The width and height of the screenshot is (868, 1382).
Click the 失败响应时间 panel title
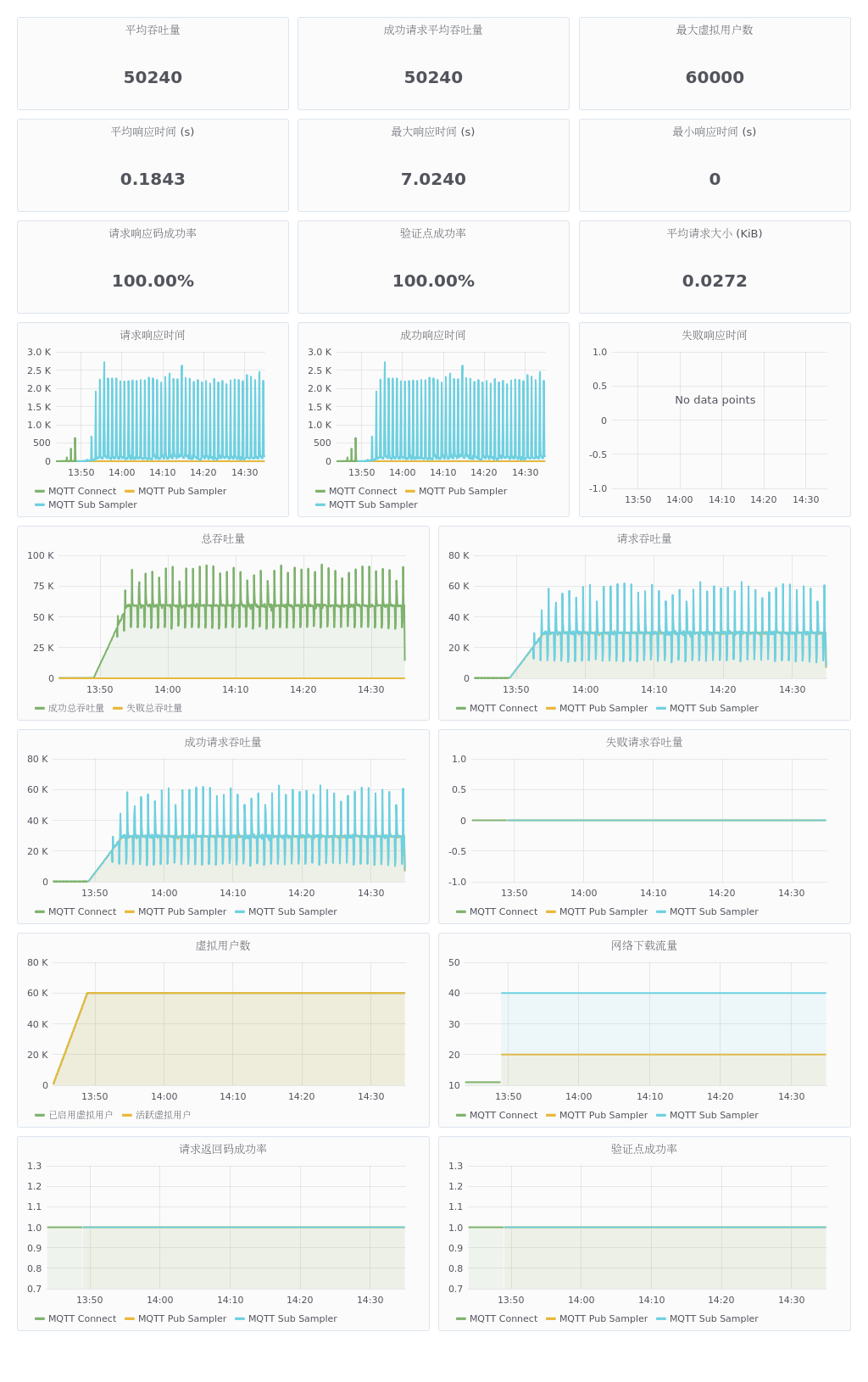point(715,335)
